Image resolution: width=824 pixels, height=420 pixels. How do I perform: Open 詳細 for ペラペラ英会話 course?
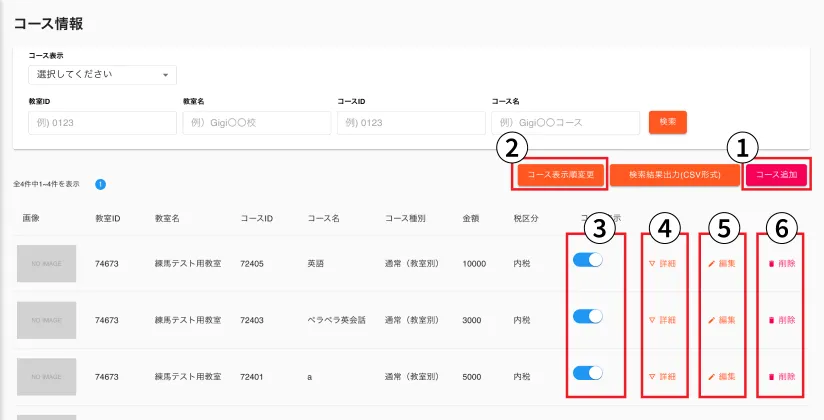[662, 320]
